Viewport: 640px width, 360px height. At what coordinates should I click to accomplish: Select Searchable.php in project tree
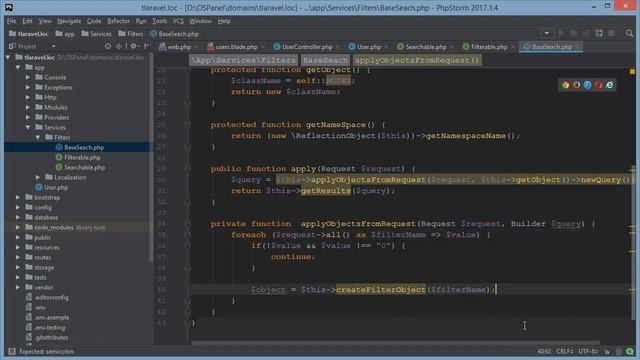pos(84,168)
